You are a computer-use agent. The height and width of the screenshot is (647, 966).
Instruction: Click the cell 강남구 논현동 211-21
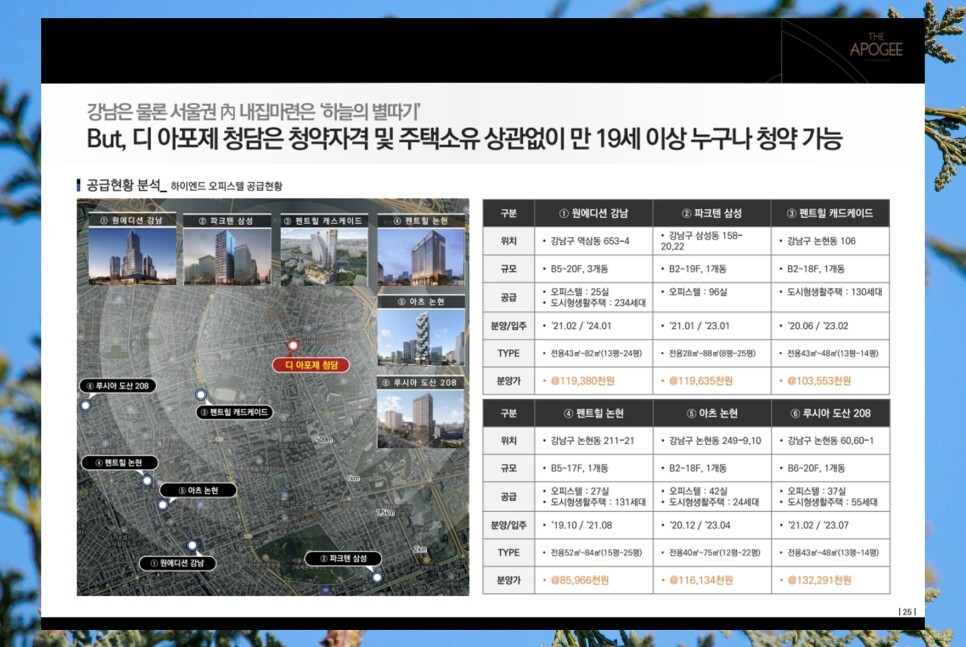(x=593, y=441)
